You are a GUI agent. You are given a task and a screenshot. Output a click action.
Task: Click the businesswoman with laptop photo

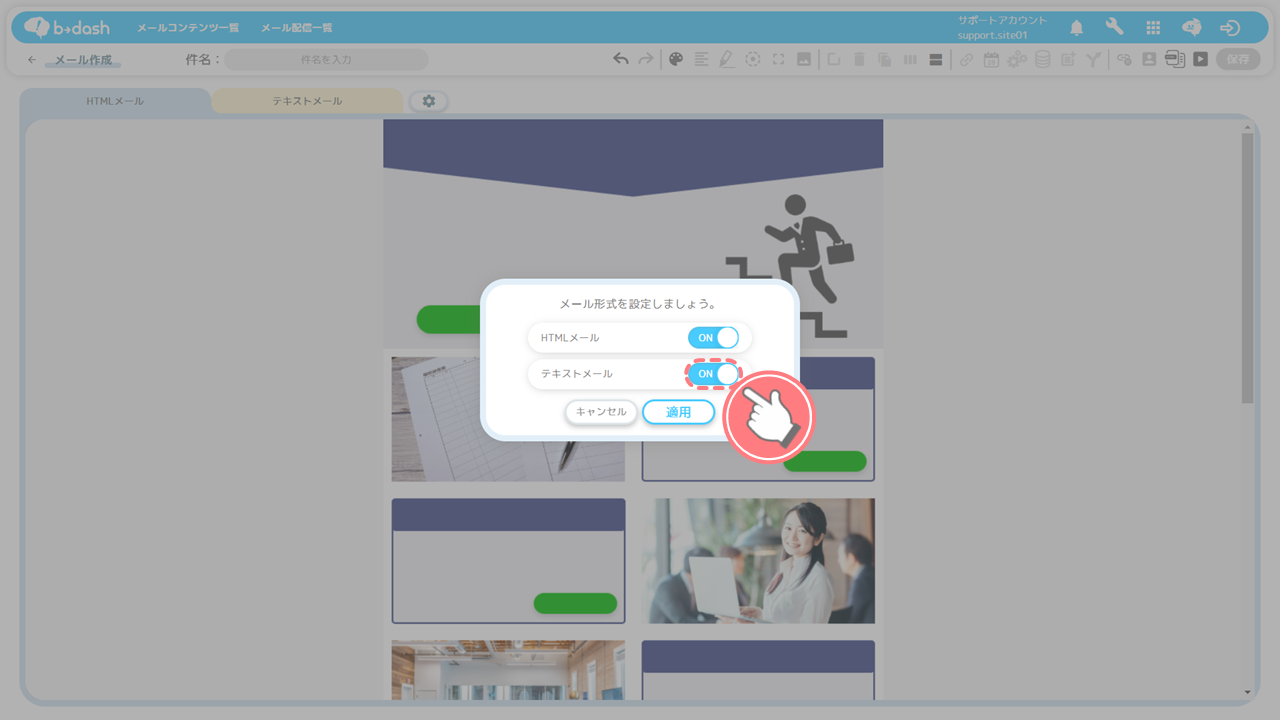point(758,561)
